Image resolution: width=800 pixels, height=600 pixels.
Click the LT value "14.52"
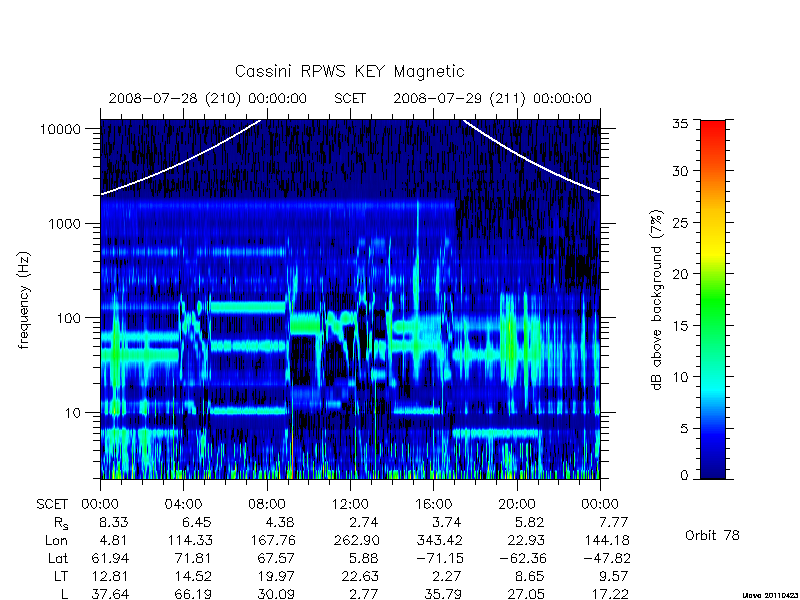point(192,577)
